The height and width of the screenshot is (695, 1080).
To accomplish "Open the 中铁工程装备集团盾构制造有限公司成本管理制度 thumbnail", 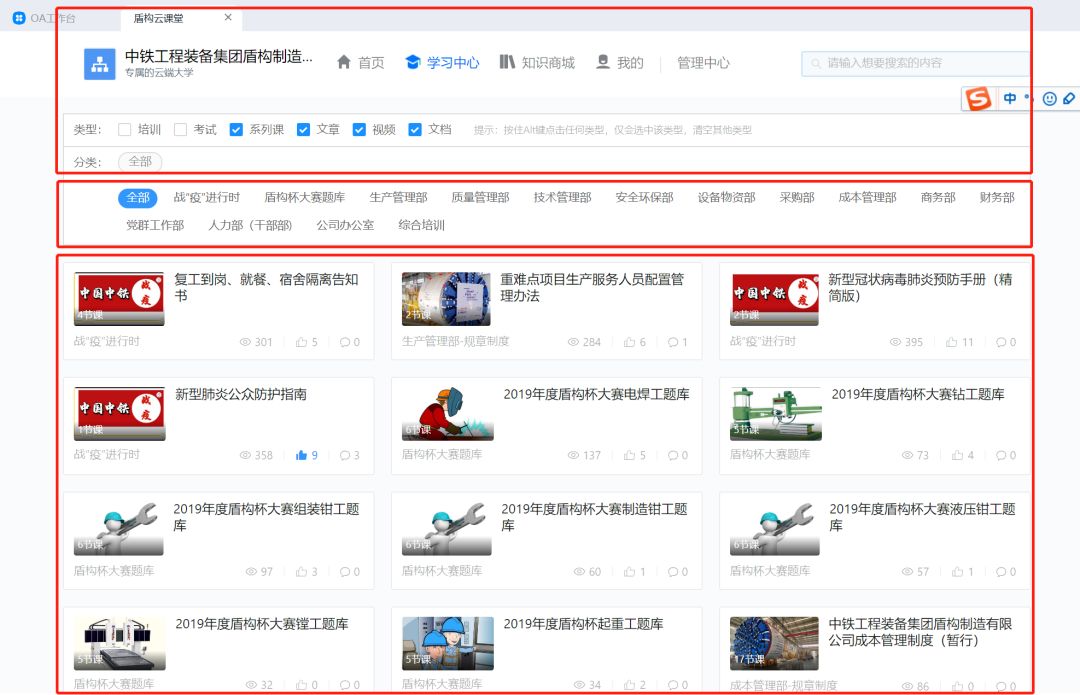I will point(774,643).
